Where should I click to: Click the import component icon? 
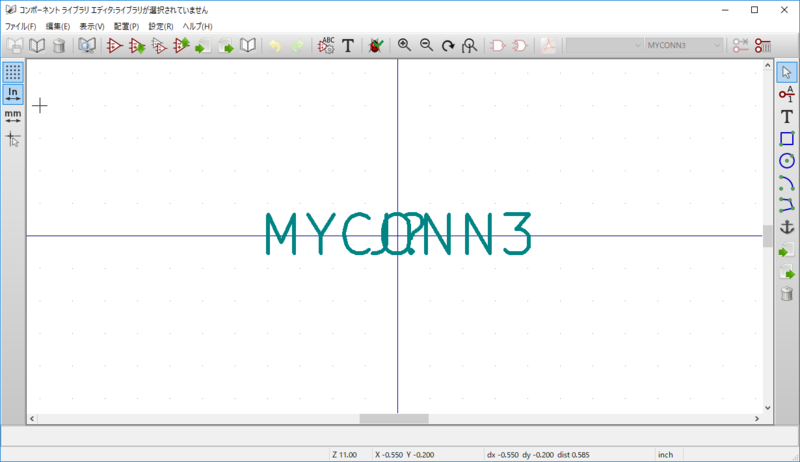click(x=203, y=45)
